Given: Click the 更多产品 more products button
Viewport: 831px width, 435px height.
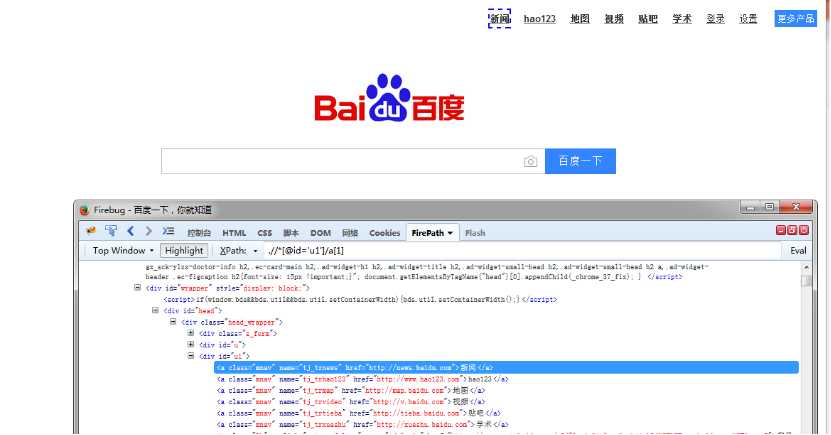Looking at the screenshot, I should [x=795, y=19].
